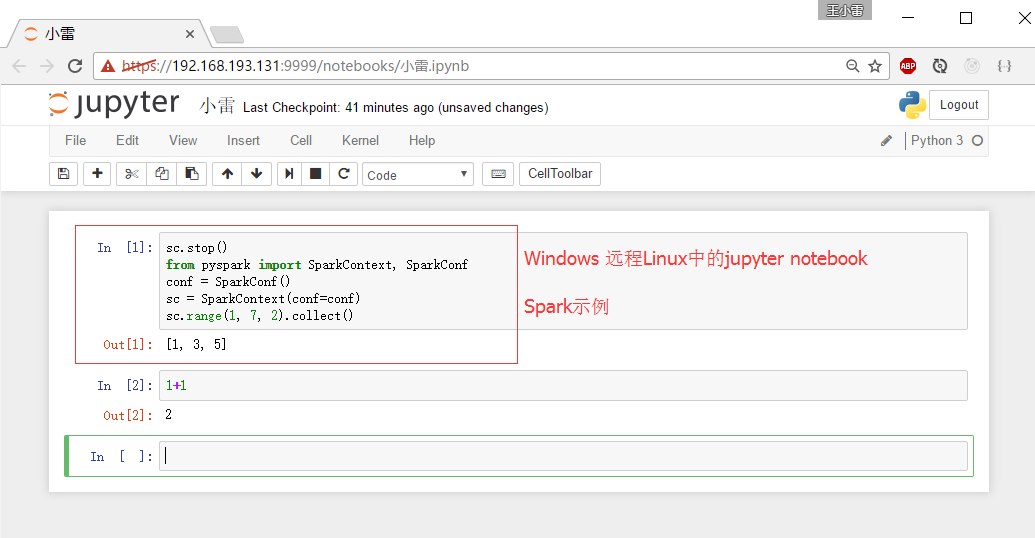Paste cells below using the clipboard icon
1035x538 pixels.
192,174
